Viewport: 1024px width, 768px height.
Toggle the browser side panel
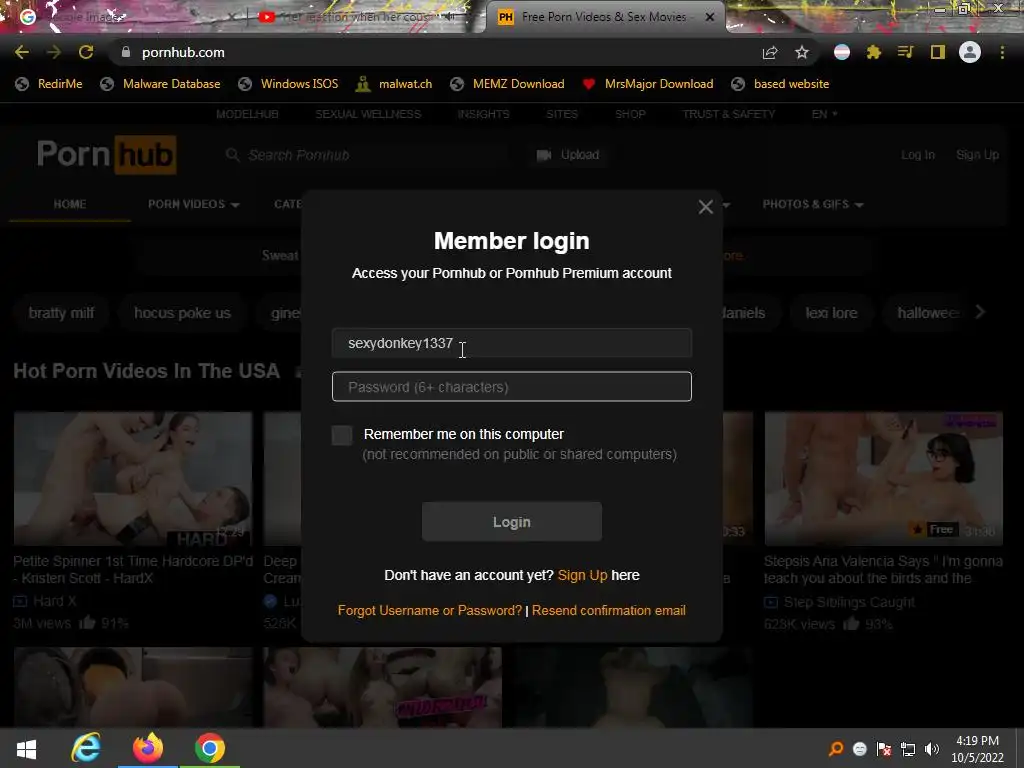coord(938,52)
